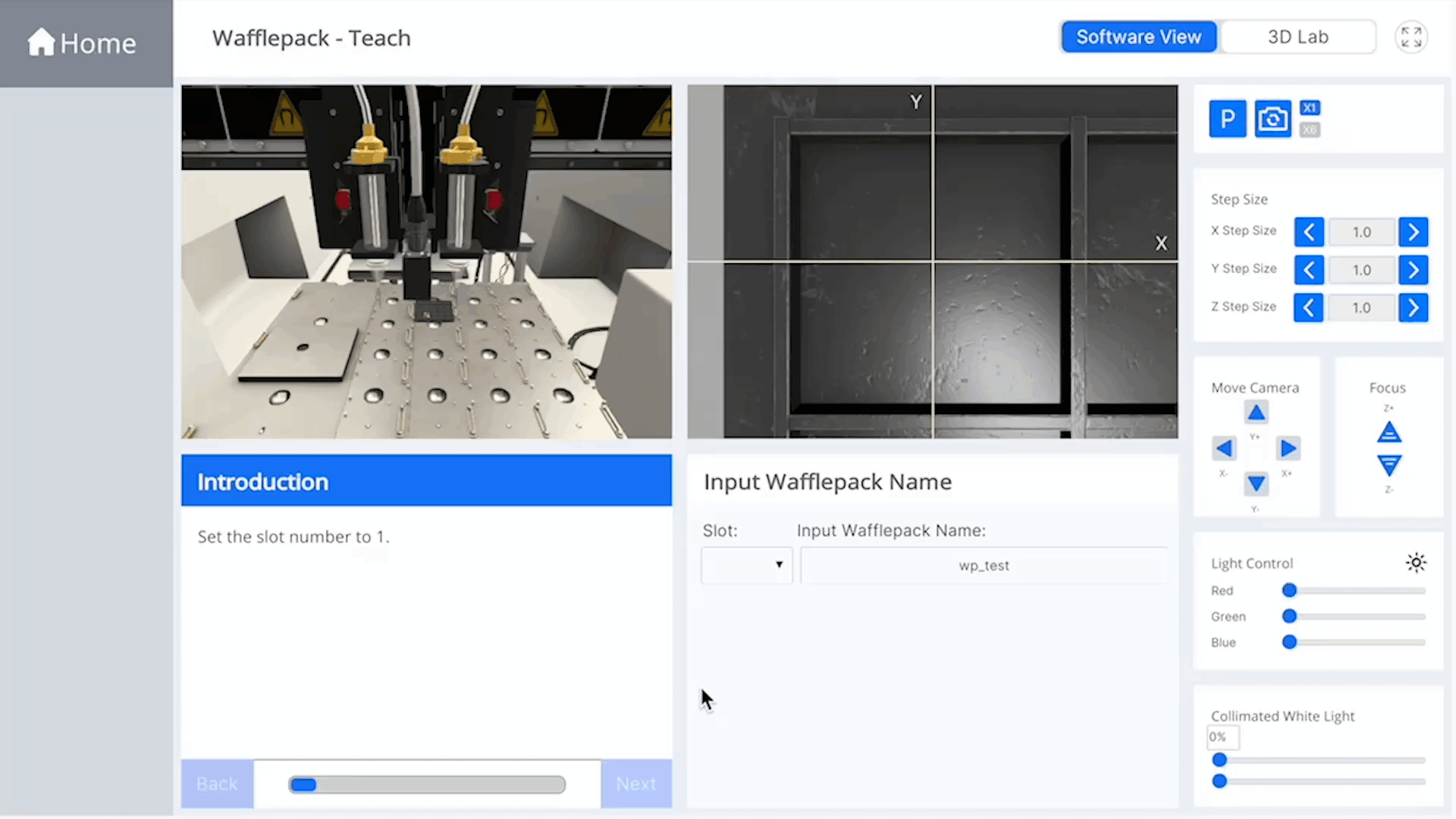Click the blue P button
The width and height of the screenshot is (1456, 819).
click(x=1227, y=119)
